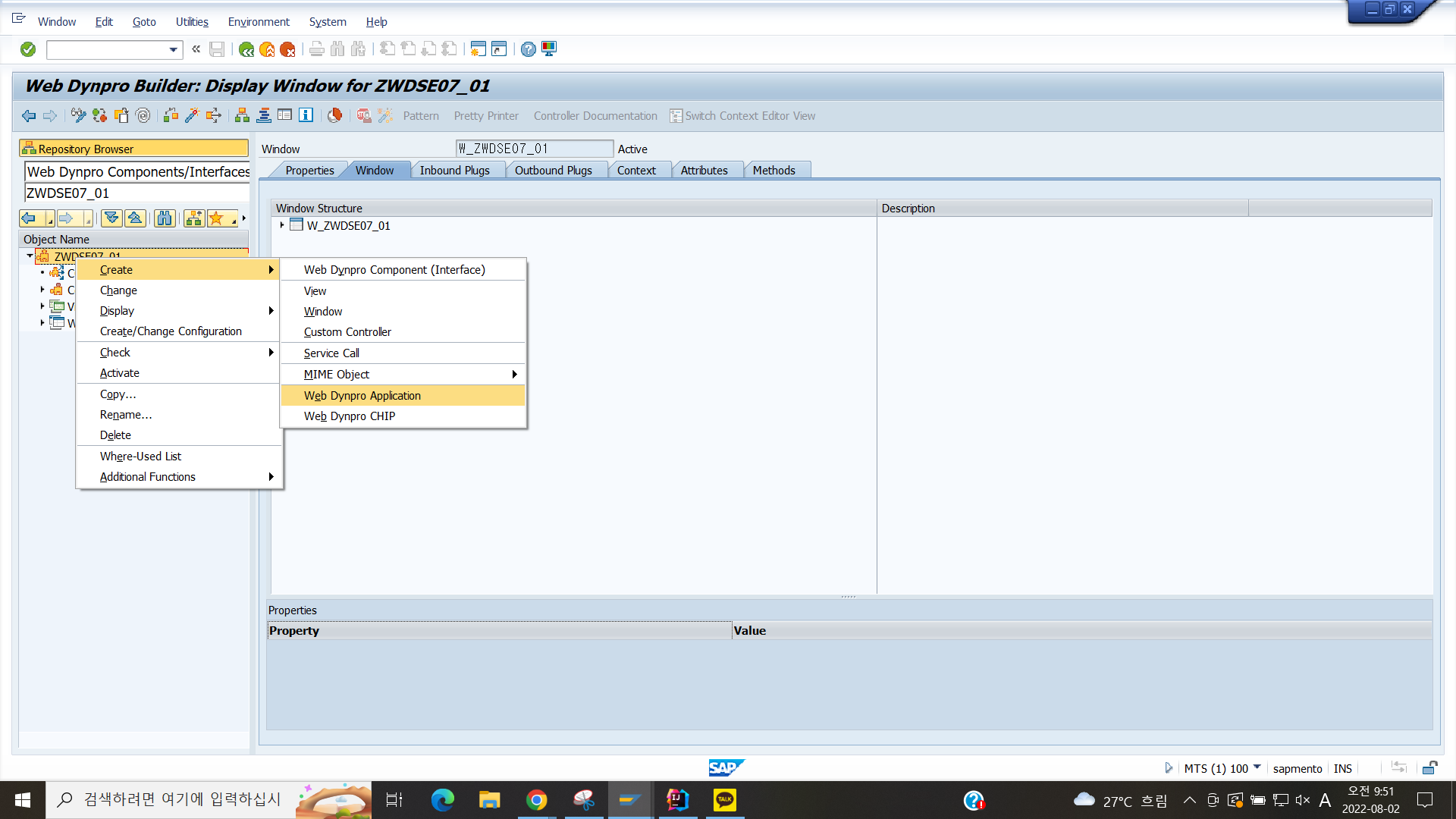The width and height of the screenshot is (1456, 819).
Task: Click the Save diskette icon
Action: pos(217,49)
